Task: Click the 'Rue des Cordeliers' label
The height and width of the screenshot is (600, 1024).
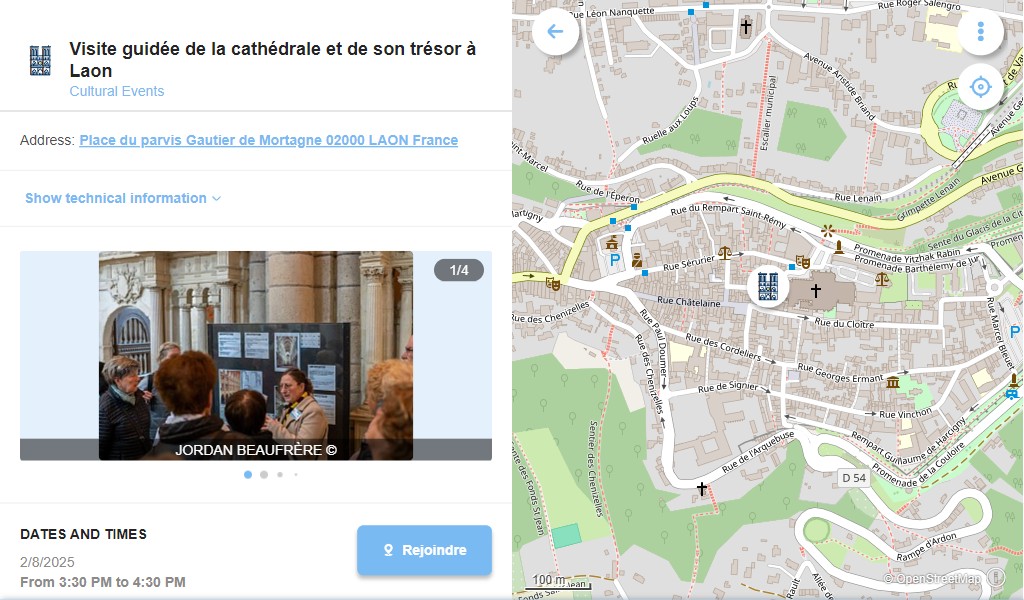Action: point(723,347)
